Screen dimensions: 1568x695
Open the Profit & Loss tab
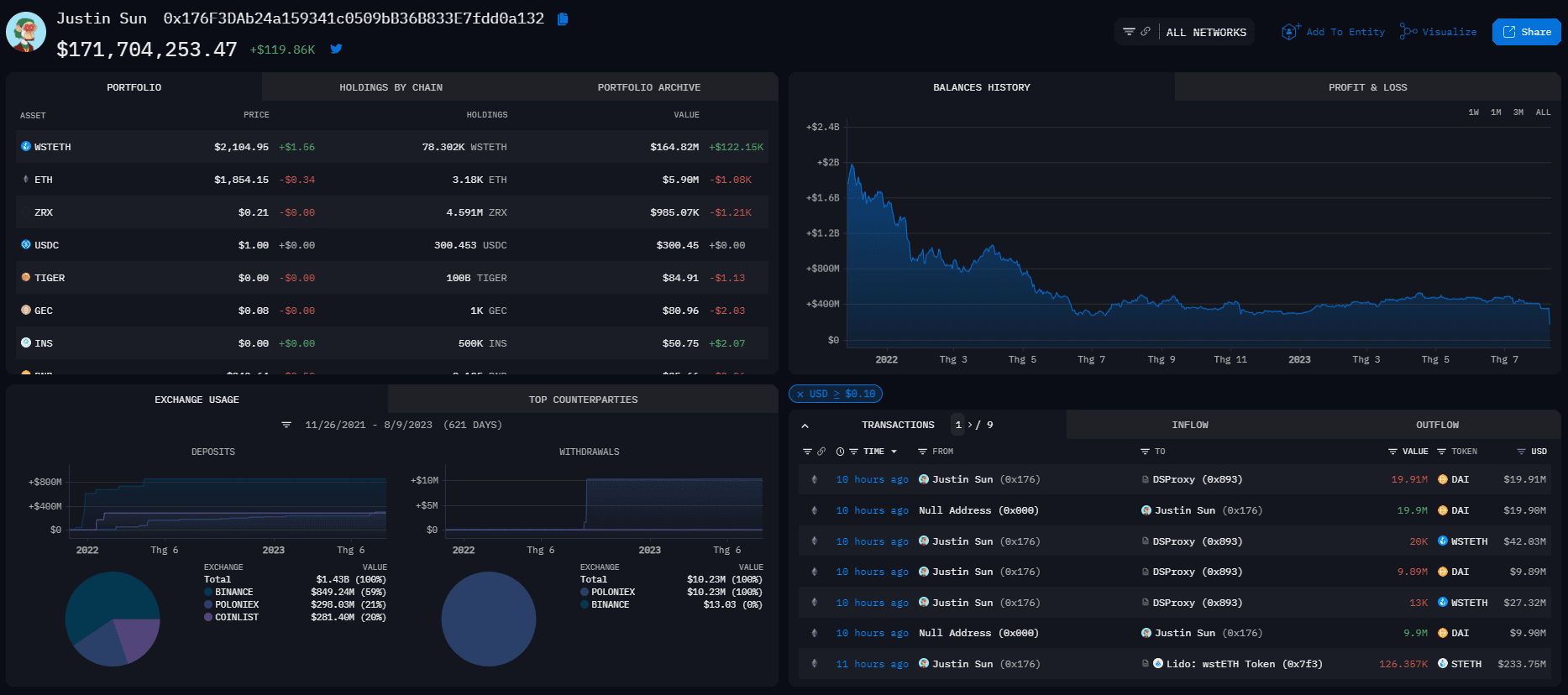pos(1367,87)
